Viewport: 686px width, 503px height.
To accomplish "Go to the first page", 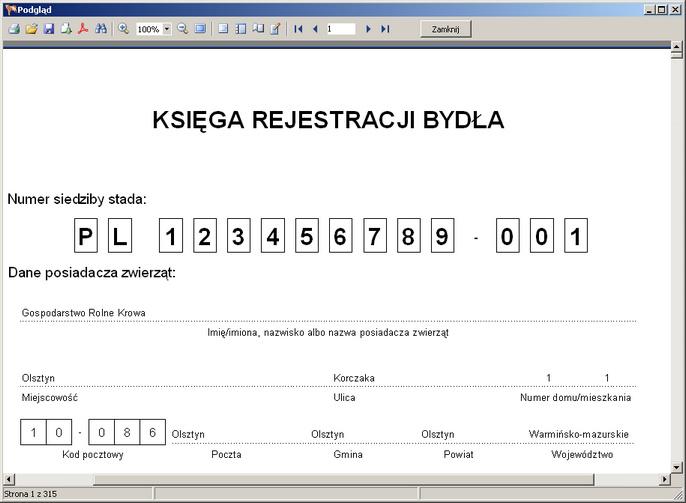I will tap(298, 29).
